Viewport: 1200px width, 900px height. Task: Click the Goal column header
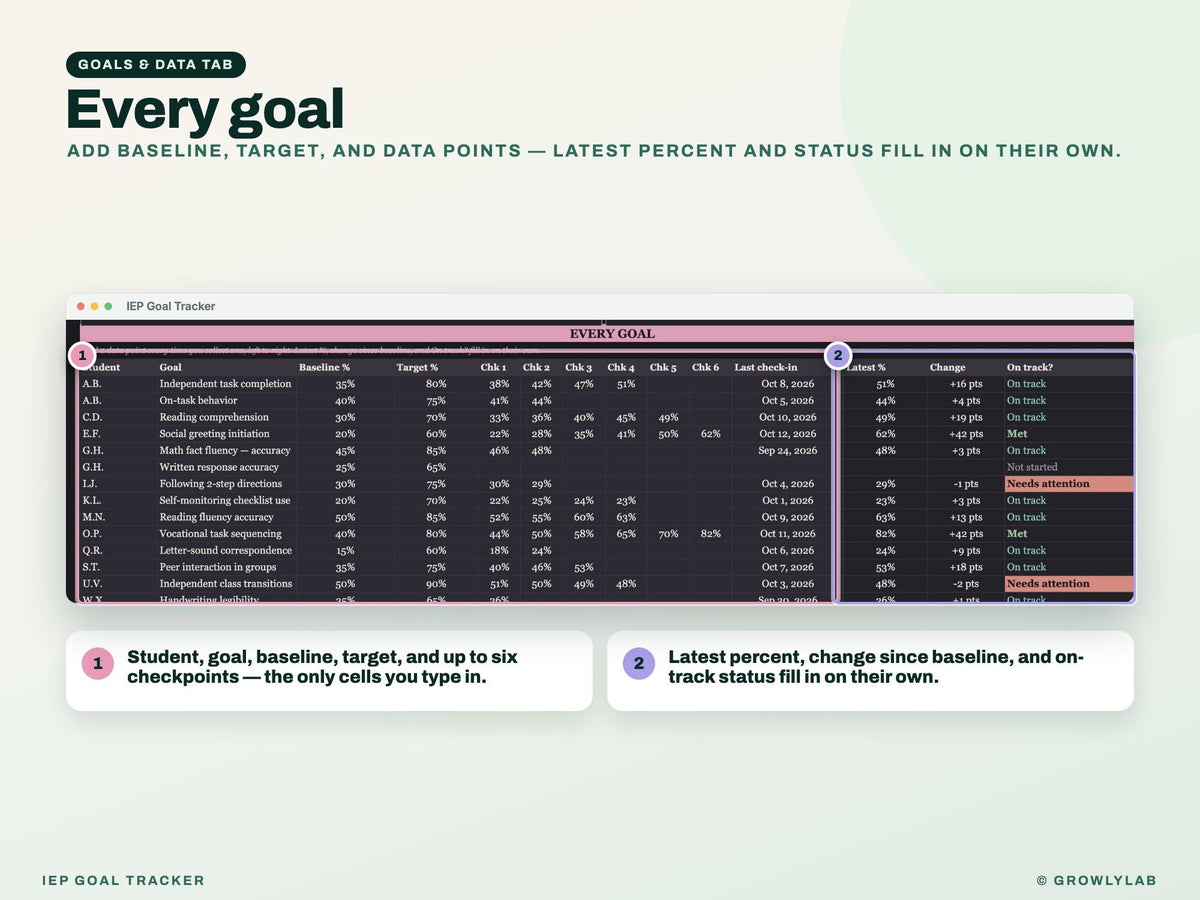pyautogui.click(x=170, y=367)
